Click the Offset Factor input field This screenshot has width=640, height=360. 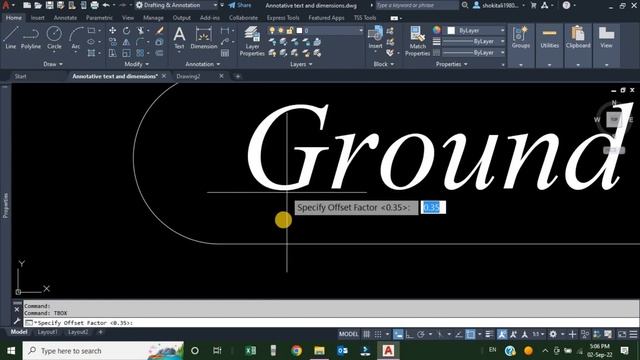[433, 207]
